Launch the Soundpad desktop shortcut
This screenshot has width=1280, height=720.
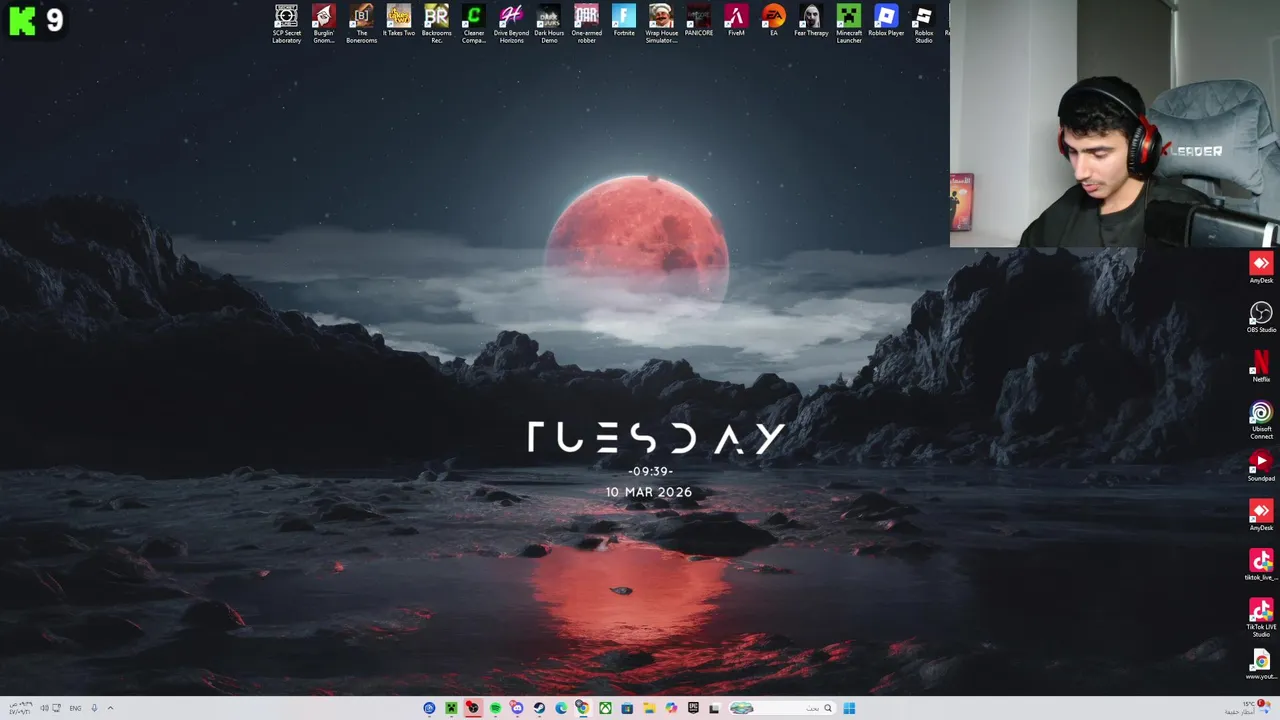point(1261,466)
